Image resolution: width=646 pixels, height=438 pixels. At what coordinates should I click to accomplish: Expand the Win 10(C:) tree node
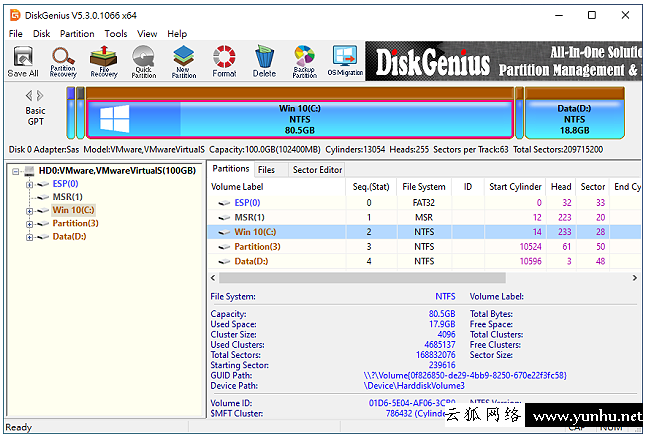coord(29,211)
